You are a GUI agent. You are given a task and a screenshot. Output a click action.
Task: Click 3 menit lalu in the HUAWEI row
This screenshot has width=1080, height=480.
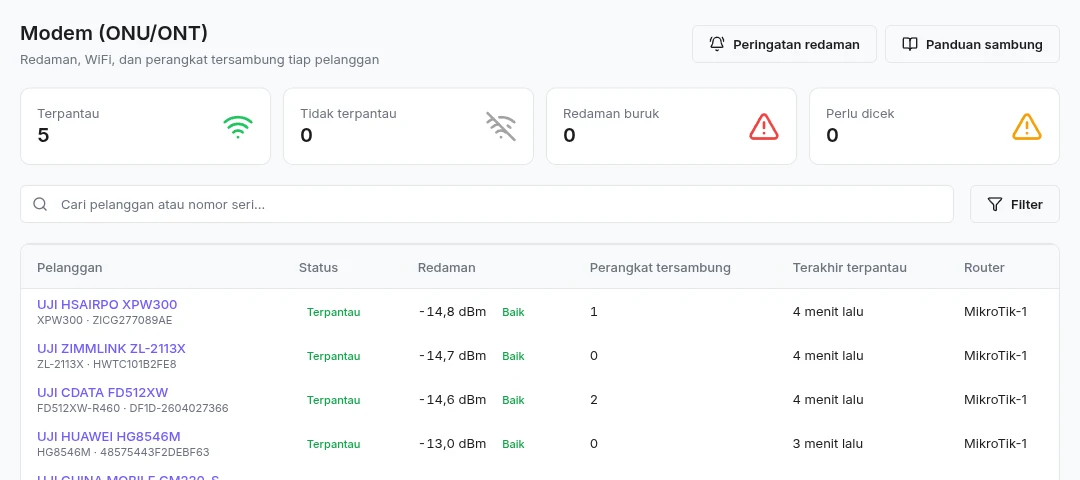pos(828,444)
